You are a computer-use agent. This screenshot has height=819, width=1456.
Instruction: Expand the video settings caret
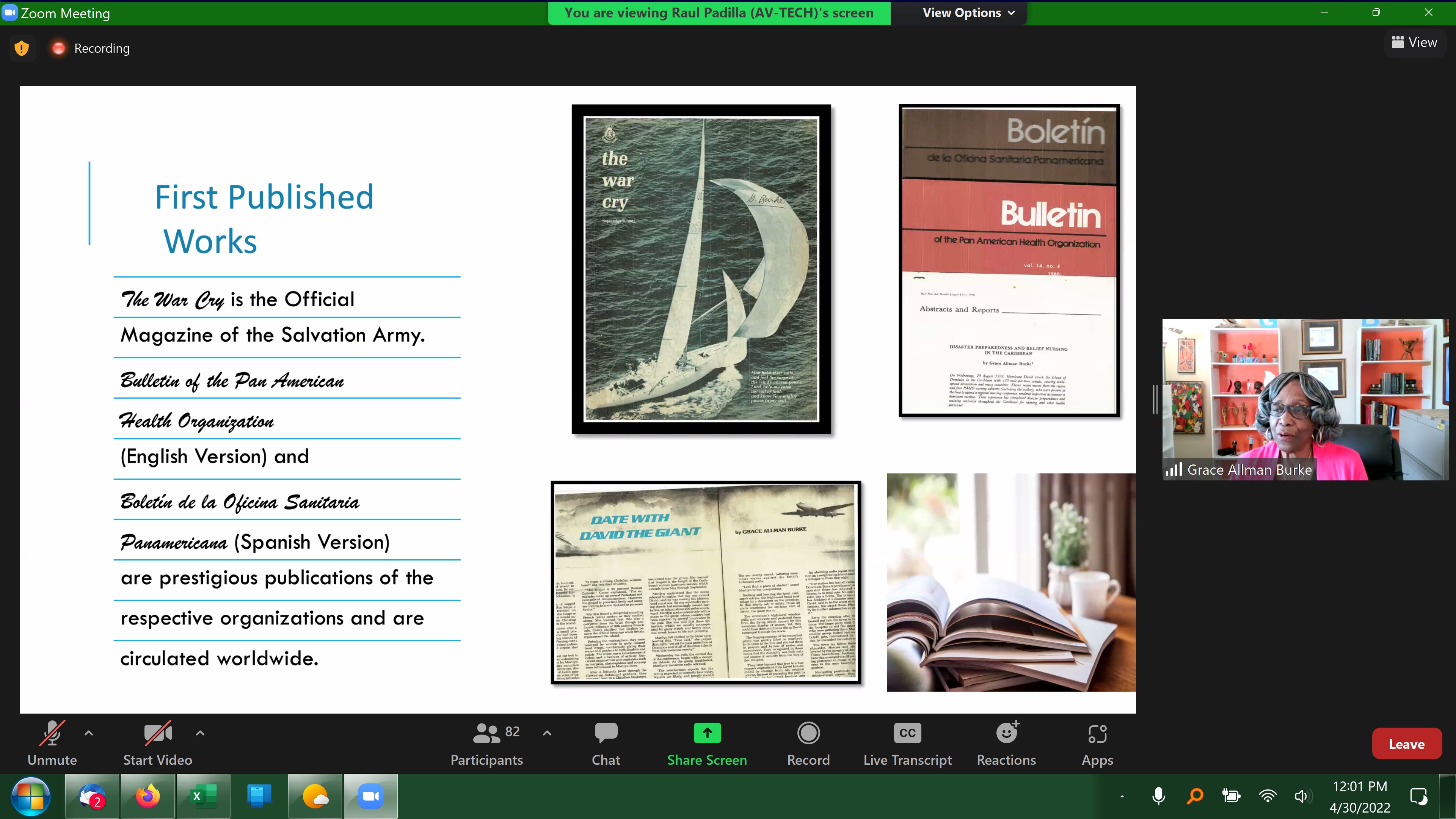[x=200, y=733]
